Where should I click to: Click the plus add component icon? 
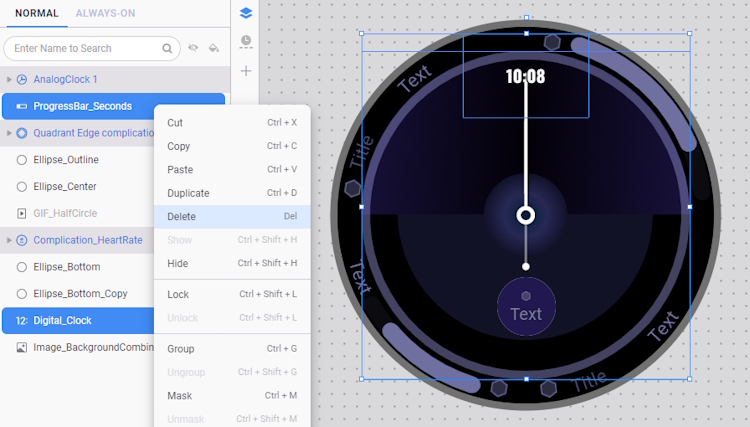246,71
